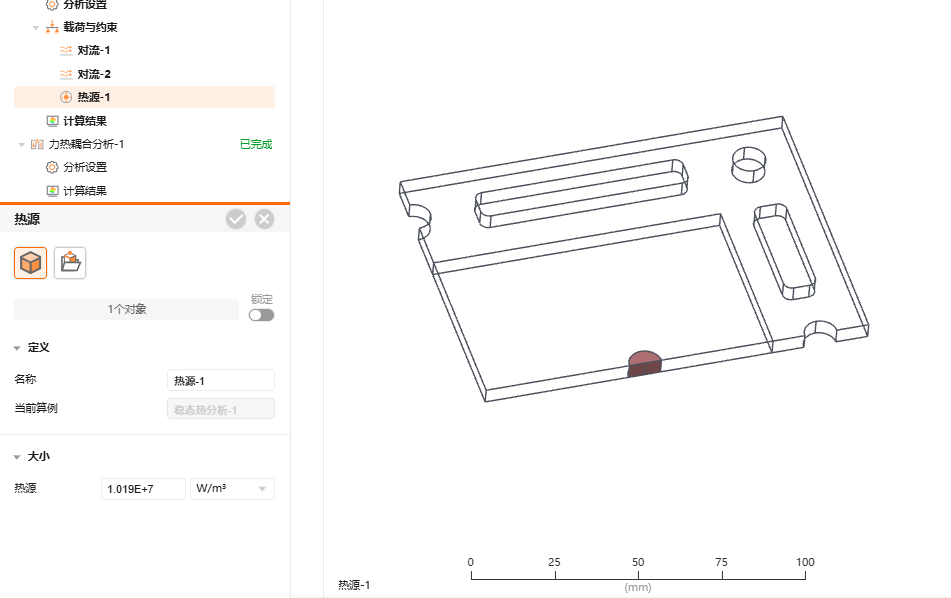Click the 热源 panel title

27,219
